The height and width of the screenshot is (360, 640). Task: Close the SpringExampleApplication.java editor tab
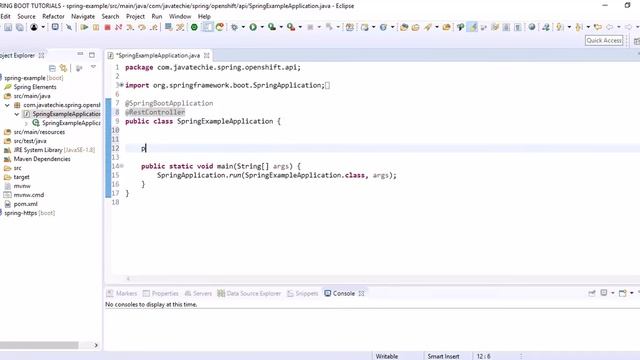(207, 55)
